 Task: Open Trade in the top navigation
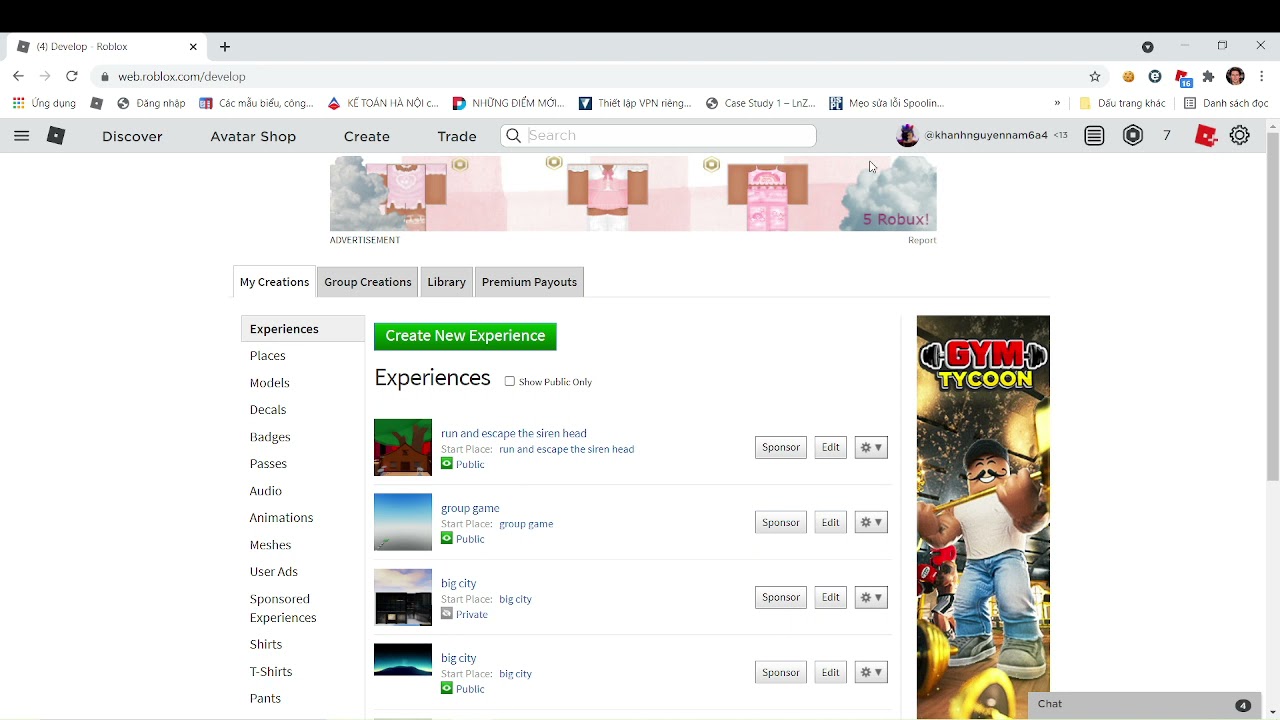tap(457, 136)
